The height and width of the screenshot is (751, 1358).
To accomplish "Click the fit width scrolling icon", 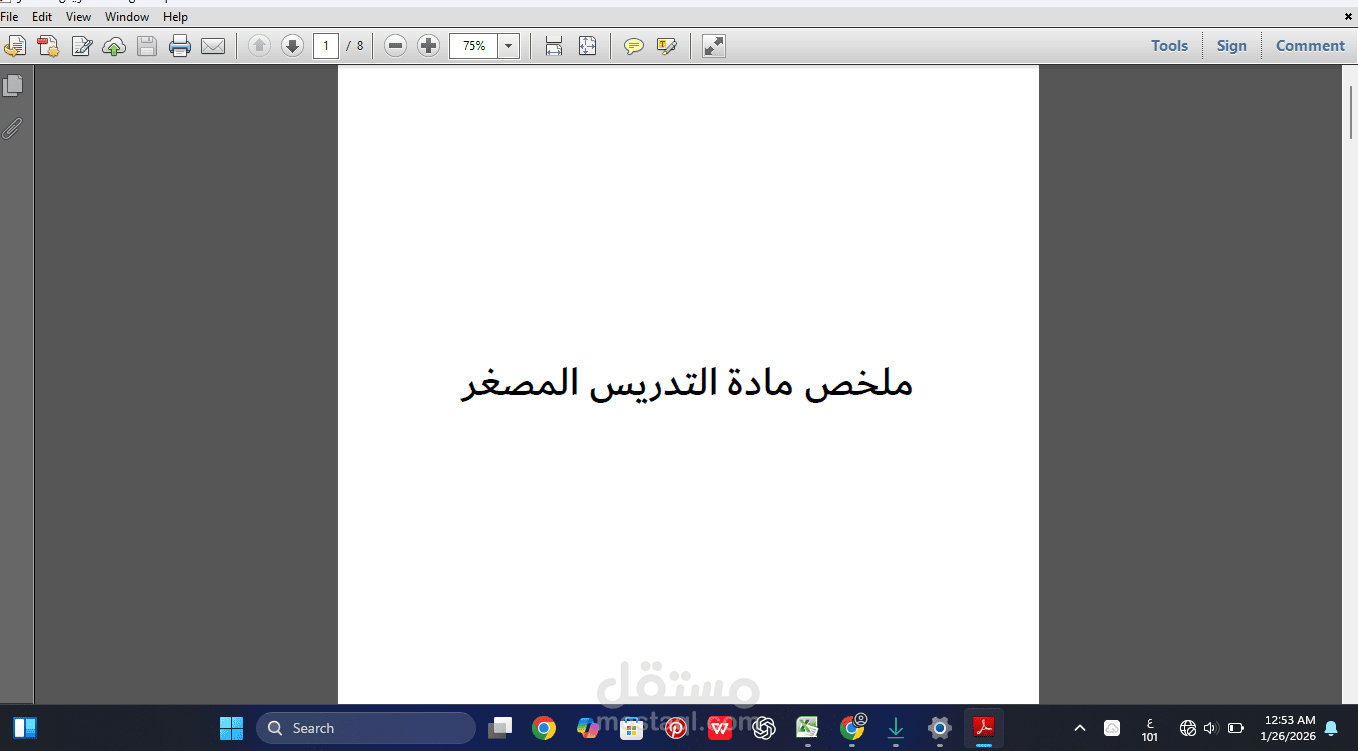I will coord(553,46).
